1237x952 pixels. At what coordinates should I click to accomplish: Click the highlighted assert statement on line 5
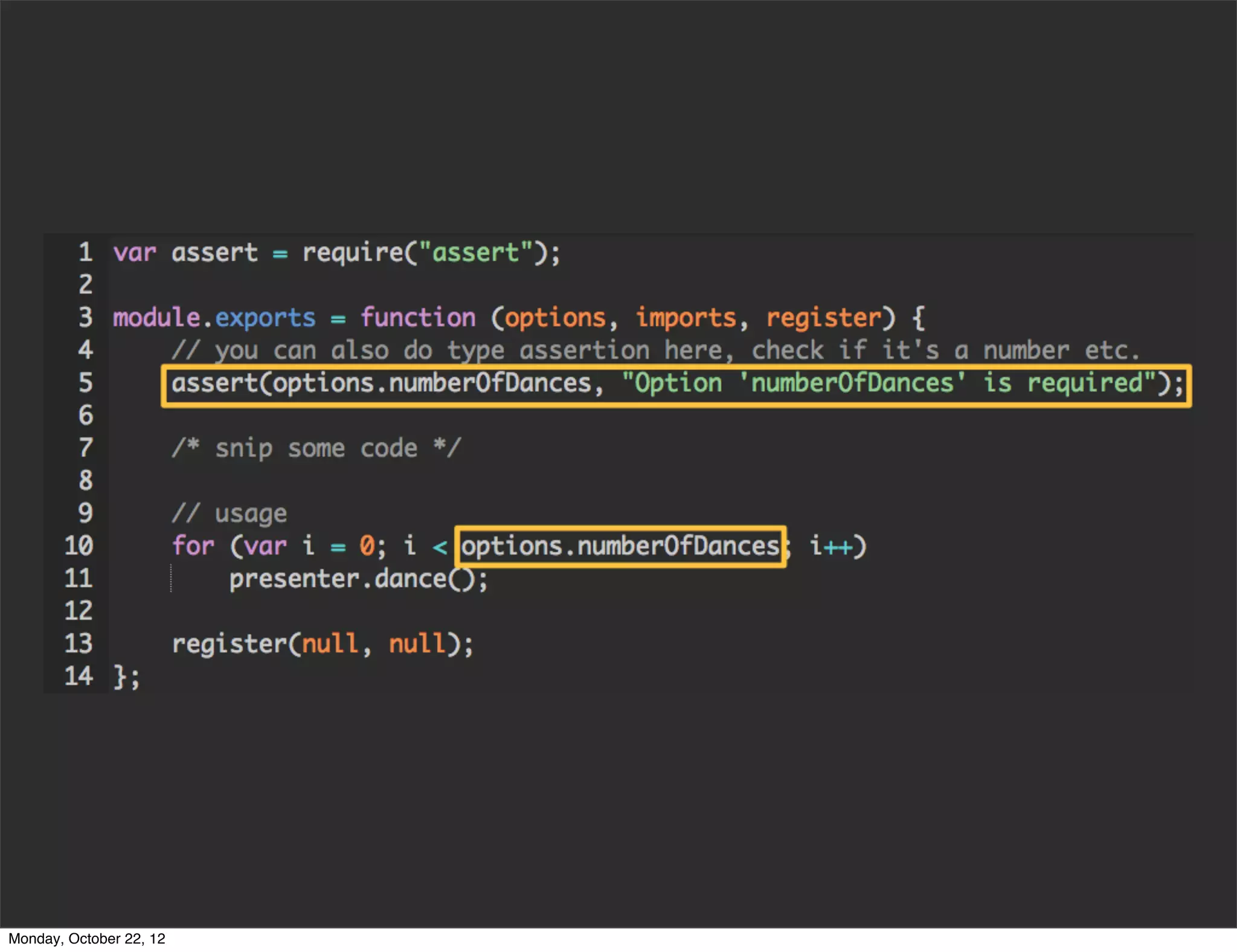pyautogui.click(x=675, y=385)
